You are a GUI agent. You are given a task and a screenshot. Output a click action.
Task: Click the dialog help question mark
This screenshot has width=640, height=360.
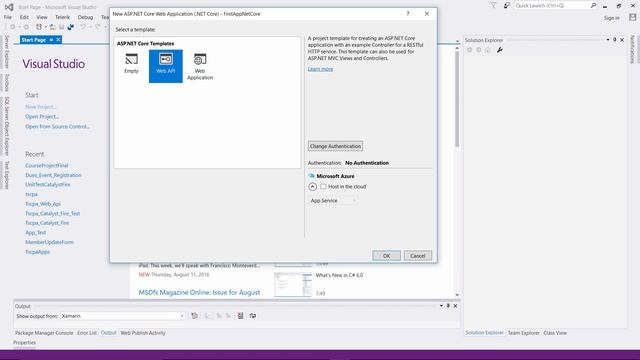(408, 13)
